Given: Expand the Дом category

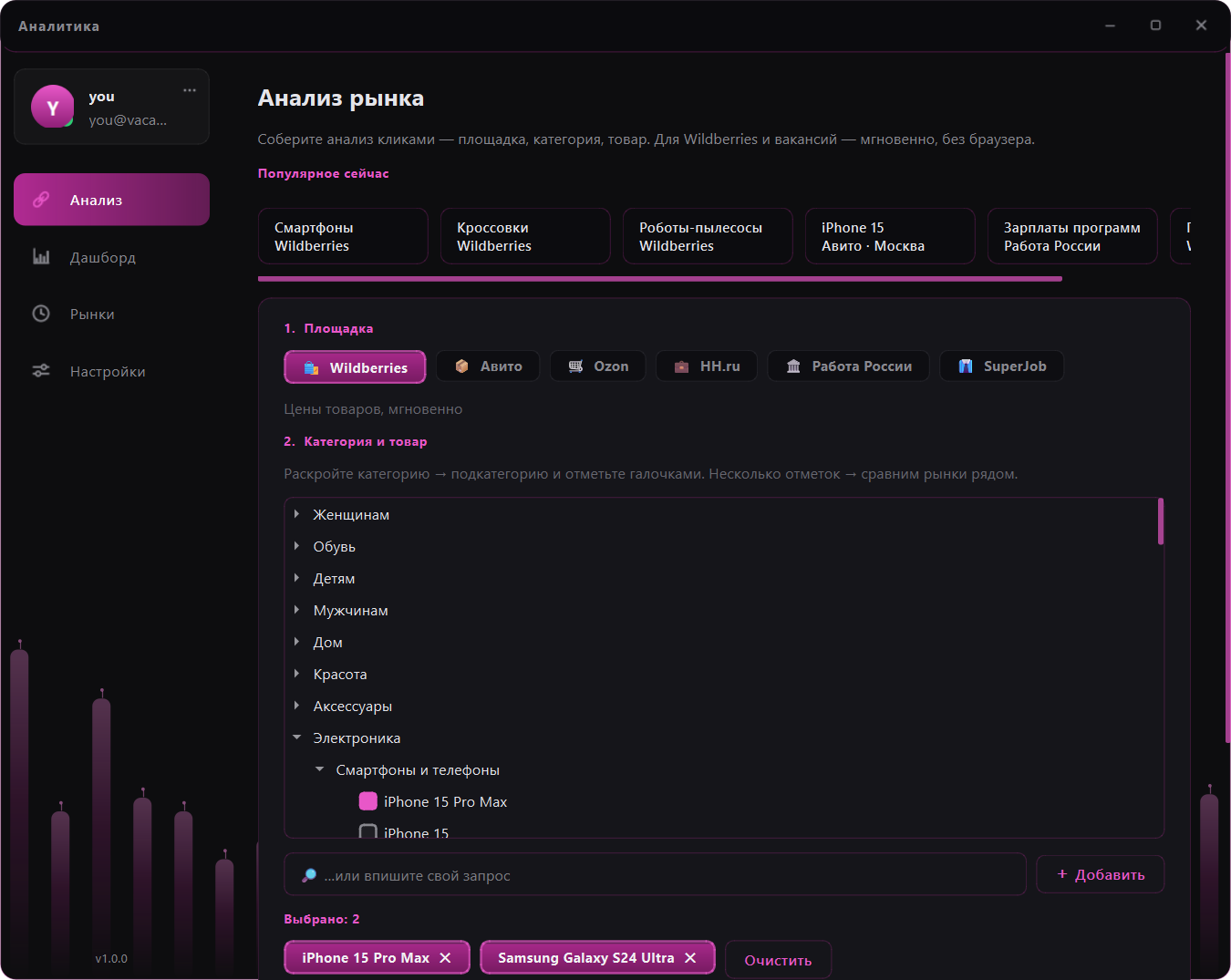Looking at the screenshot, I should [296, 642].
